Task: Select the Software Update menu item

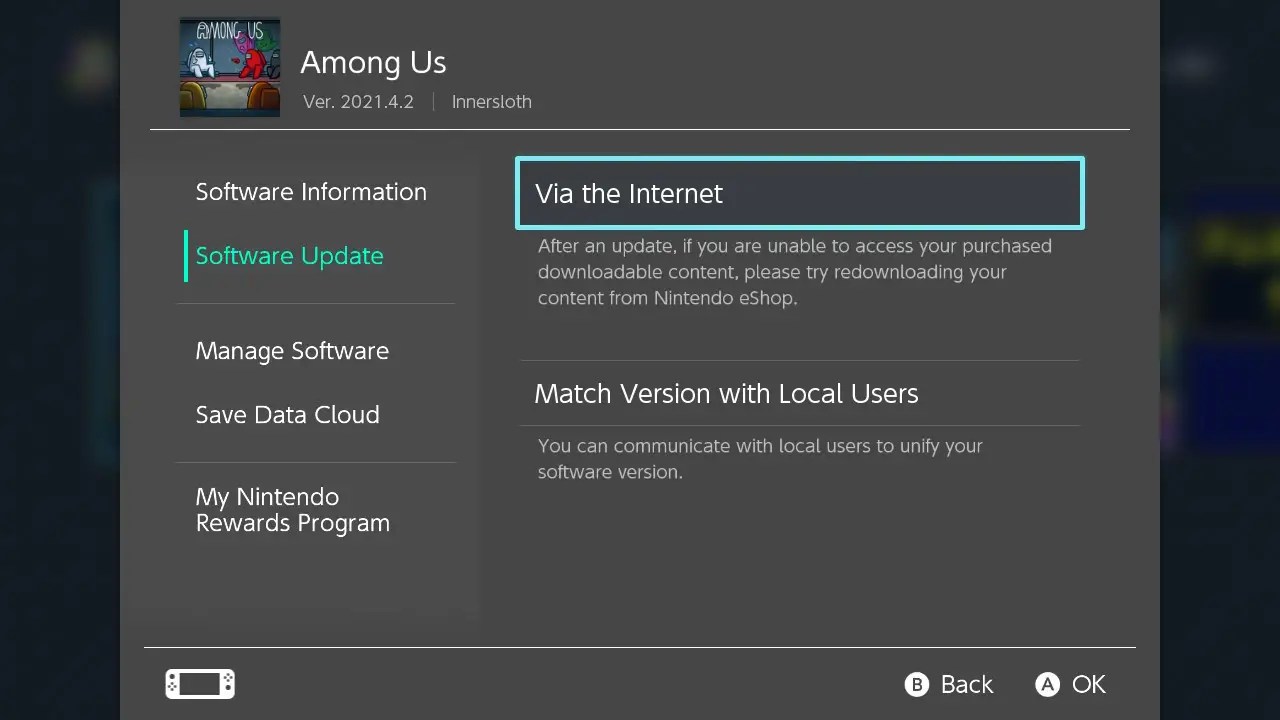Action: (x=290, y=256)
